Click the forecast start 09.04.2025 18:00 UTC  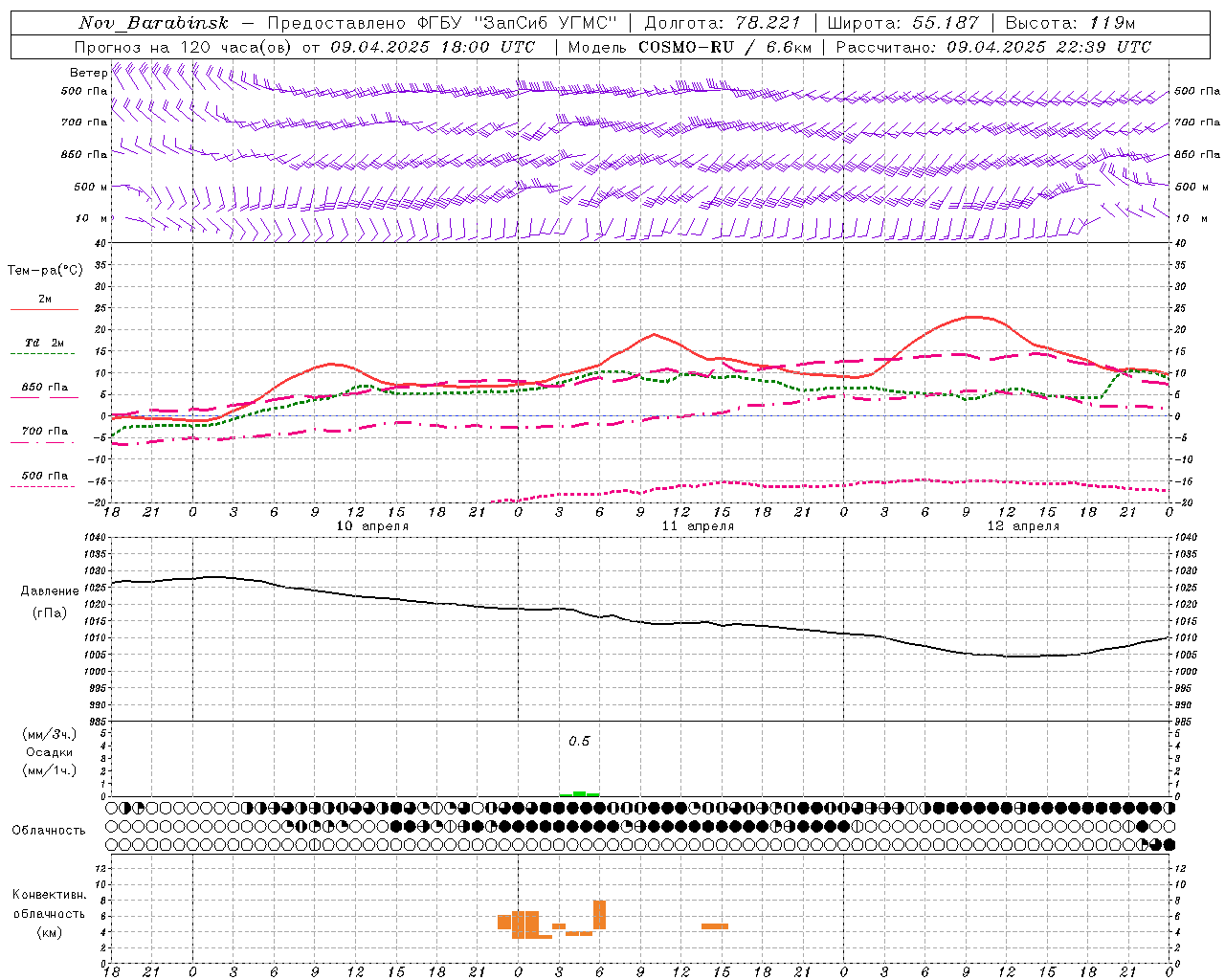click(x=434, y=47)
